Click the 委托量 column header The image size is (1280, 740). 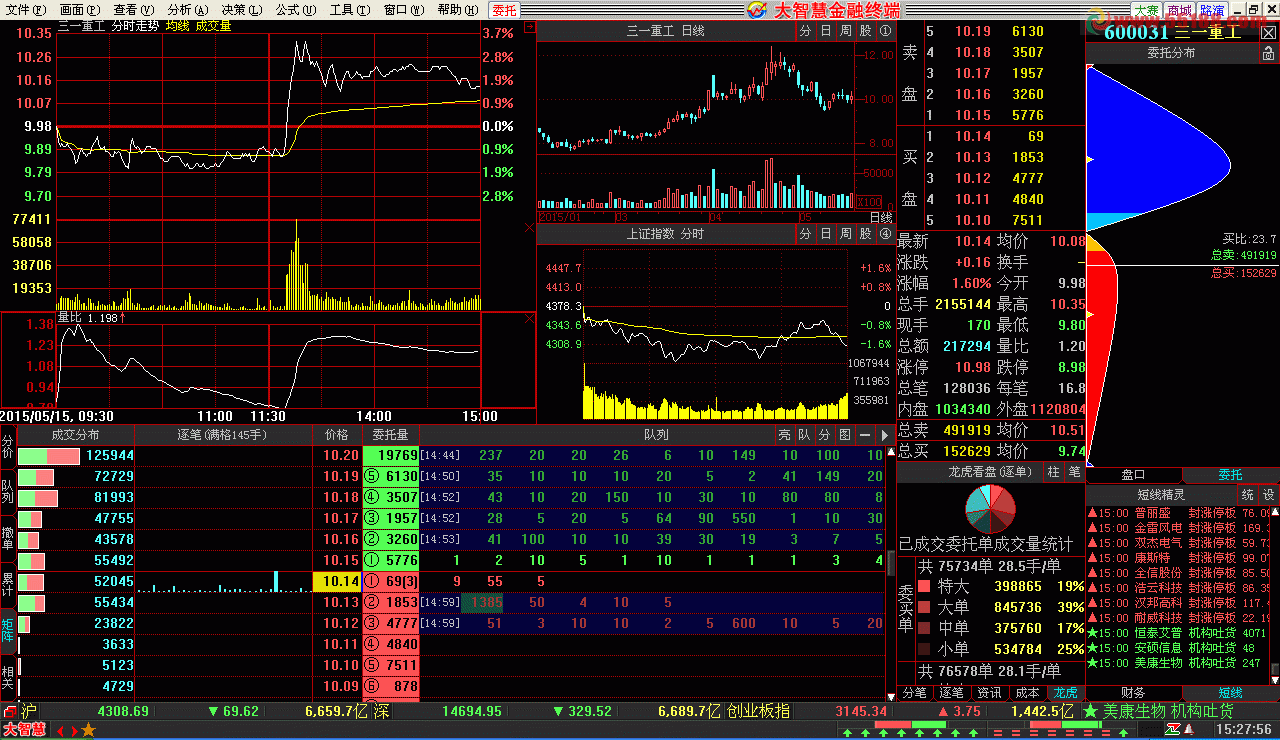coord(390,435)
